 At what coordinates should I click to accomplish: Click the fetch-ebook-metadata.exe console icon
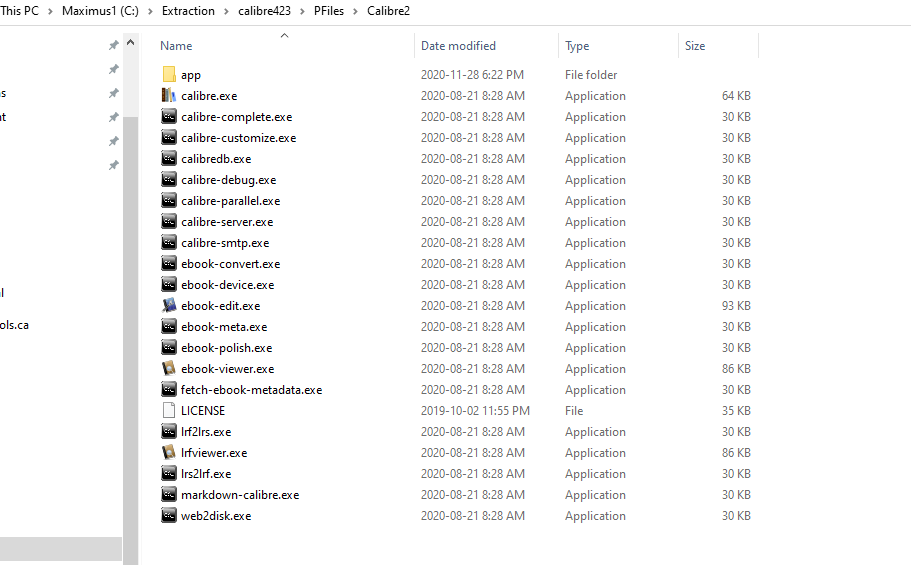168,389
